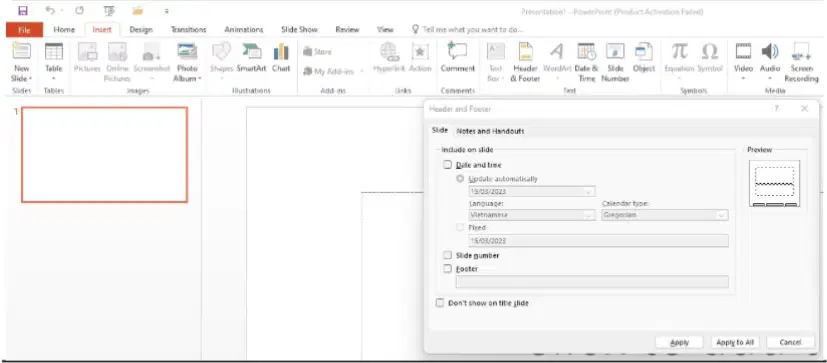Screen dimensions: 827x363
Task: Open the Photo Album tool
Action: tap(187, 62)
